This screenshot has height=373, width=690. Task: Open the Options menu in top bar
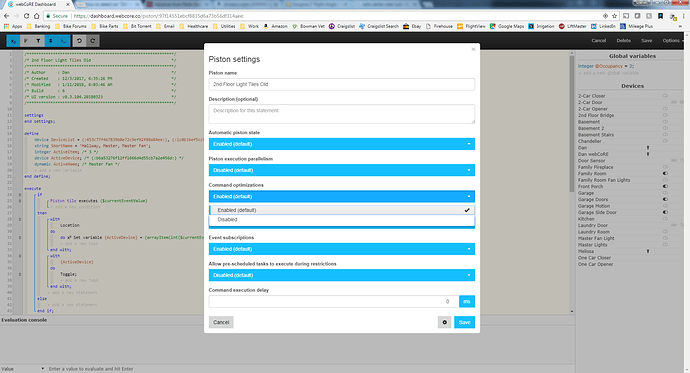(672, 40)
